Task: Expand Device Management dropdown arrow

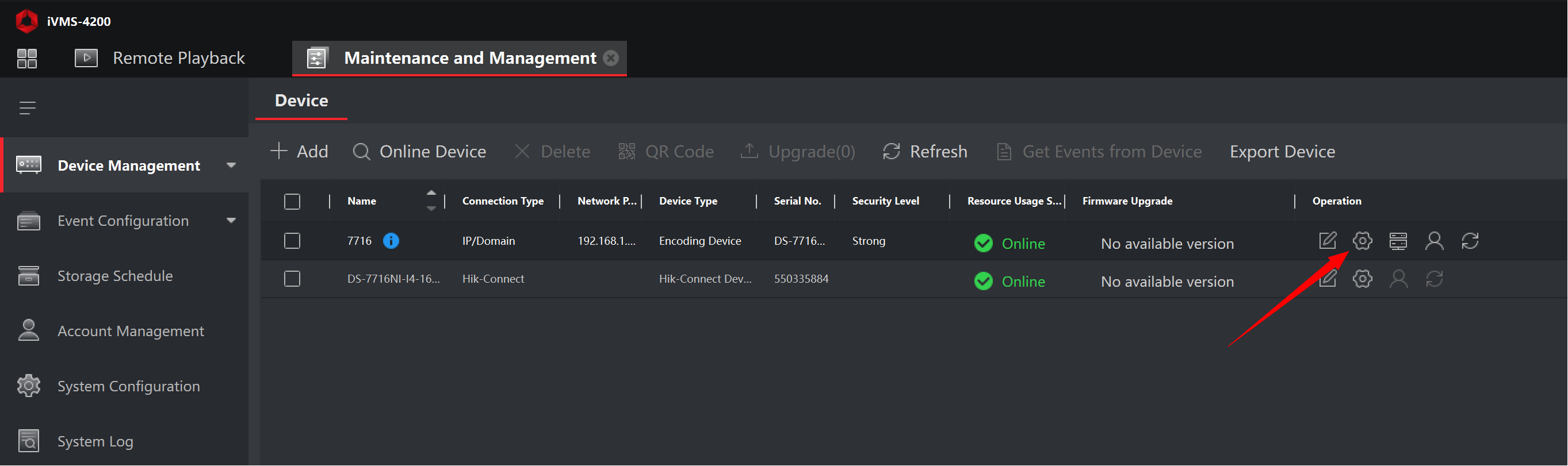Action: 231,165
